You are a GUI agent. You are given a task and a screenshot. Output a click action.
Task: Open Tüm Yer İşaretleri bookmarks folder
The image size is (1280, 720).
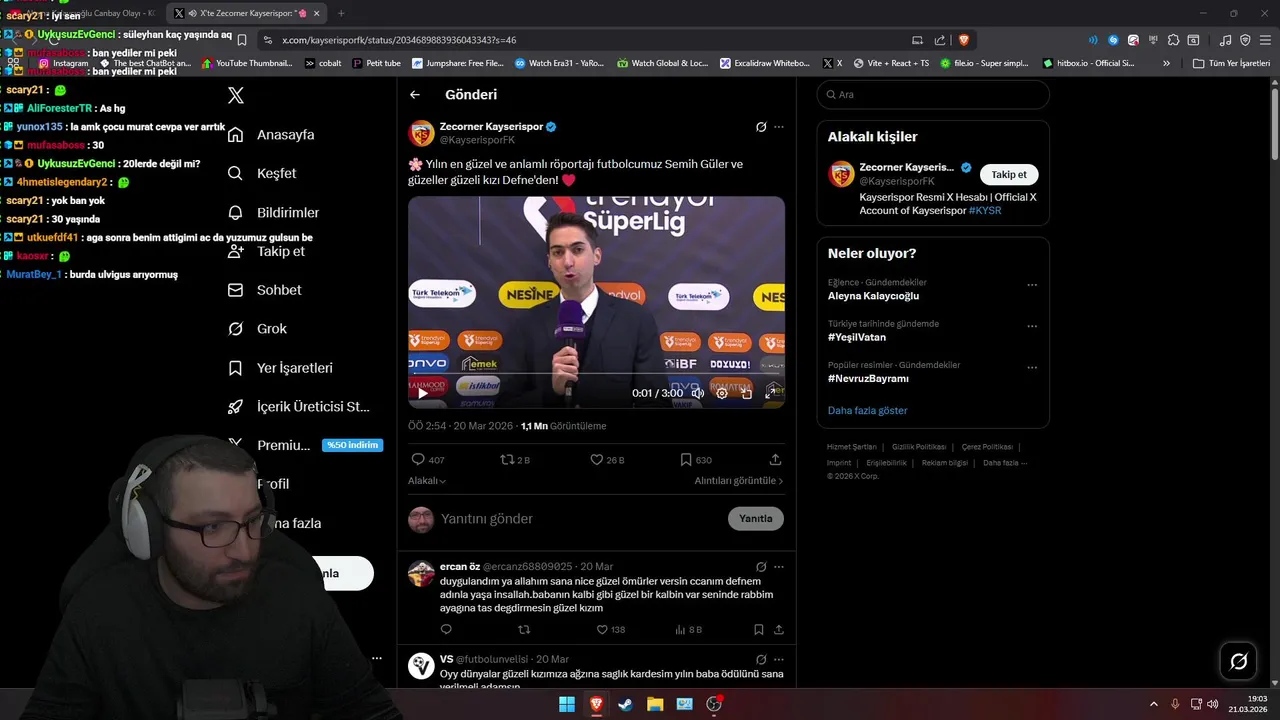click(x=1231, y=63)
